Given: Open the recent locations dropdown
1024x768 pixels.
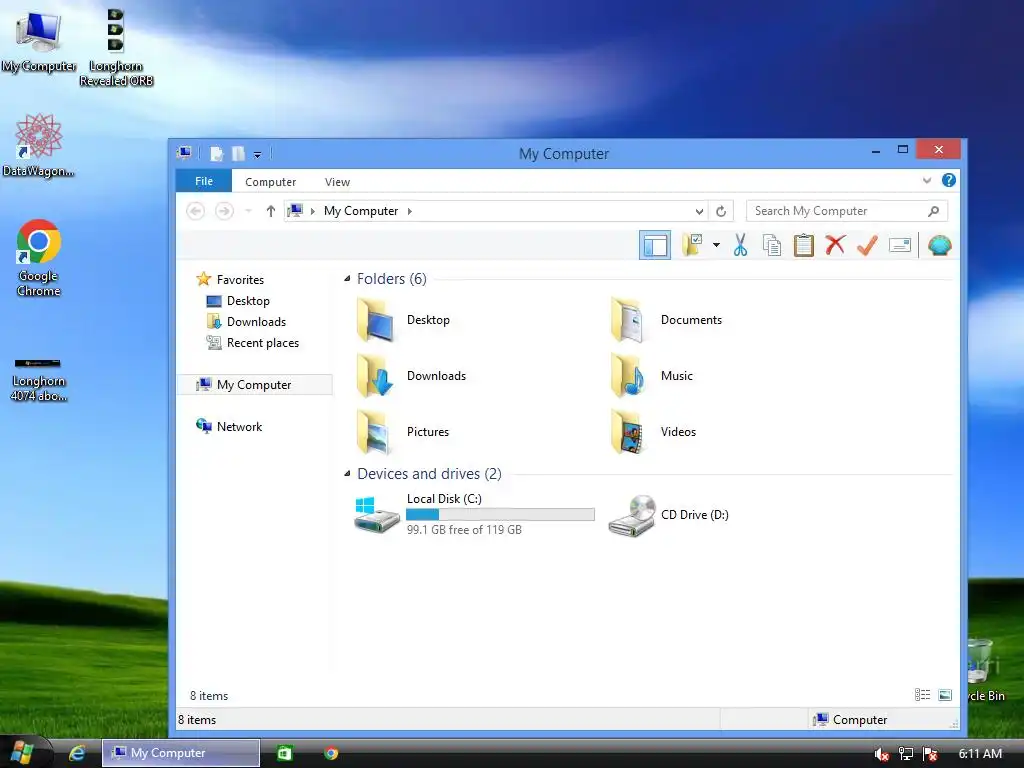Looking at the screenshot, I should [248, 211].
